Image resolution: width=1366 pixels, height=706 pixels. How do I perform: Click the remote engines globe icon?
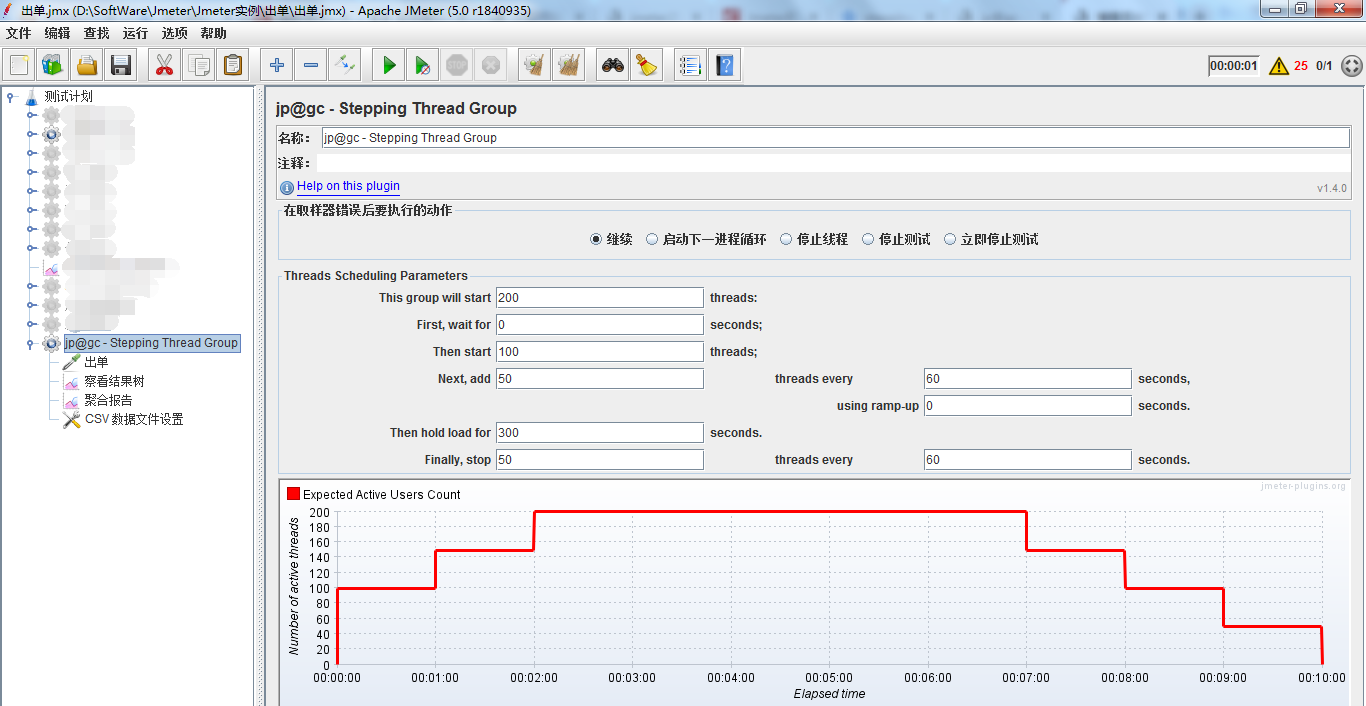pyautogui.click(x=1351, y=66)
